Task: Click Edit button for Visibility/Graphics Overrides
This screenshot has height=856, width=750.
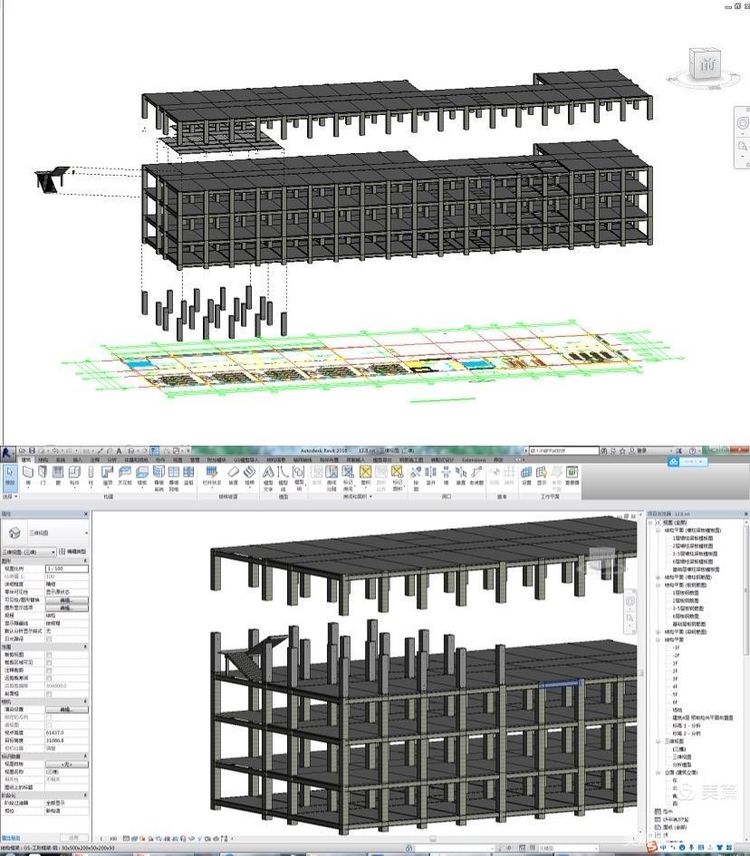Action: tap(66, 600)
